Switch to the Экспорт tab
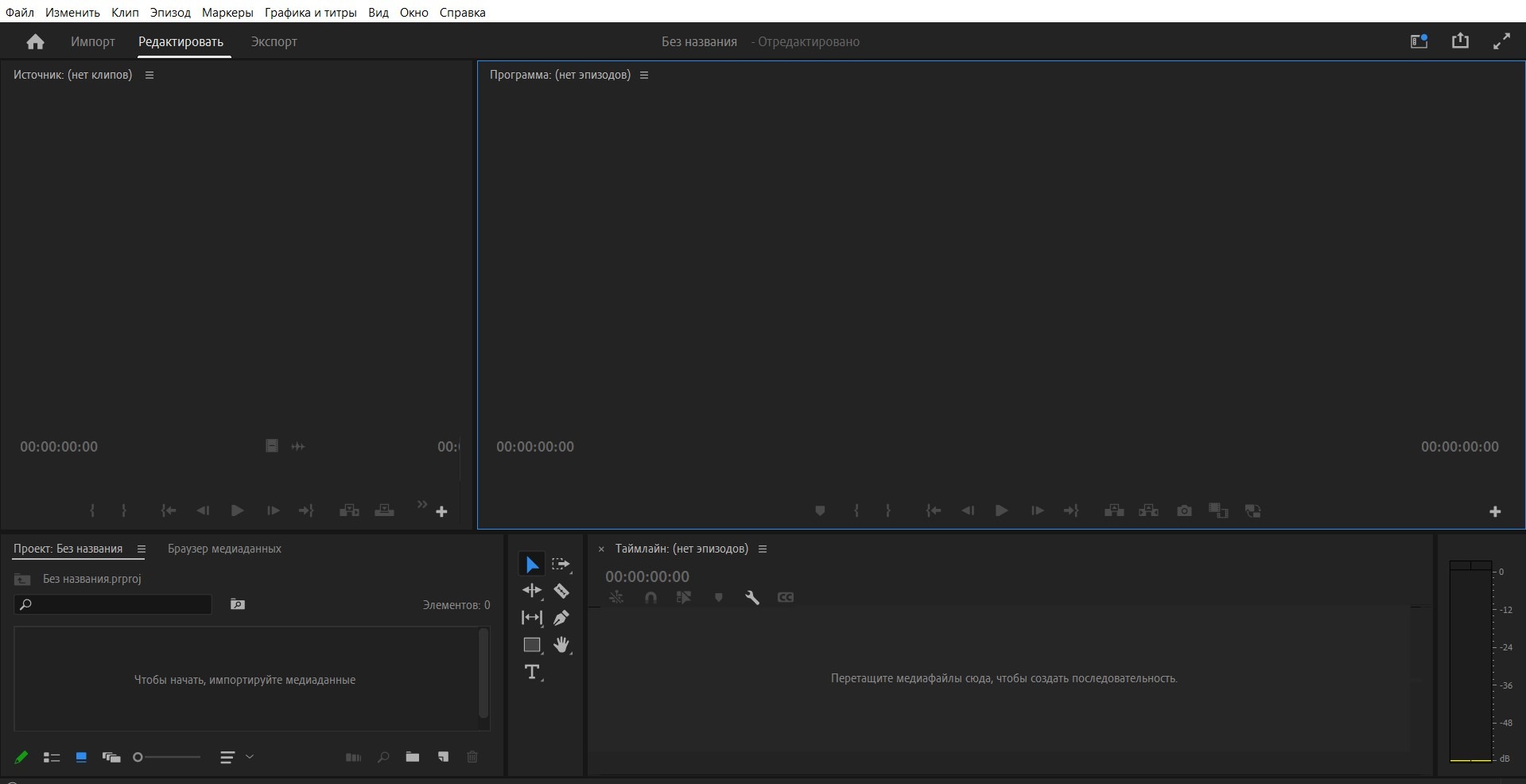Screen dimensions: 1526x784 point(274,41)
